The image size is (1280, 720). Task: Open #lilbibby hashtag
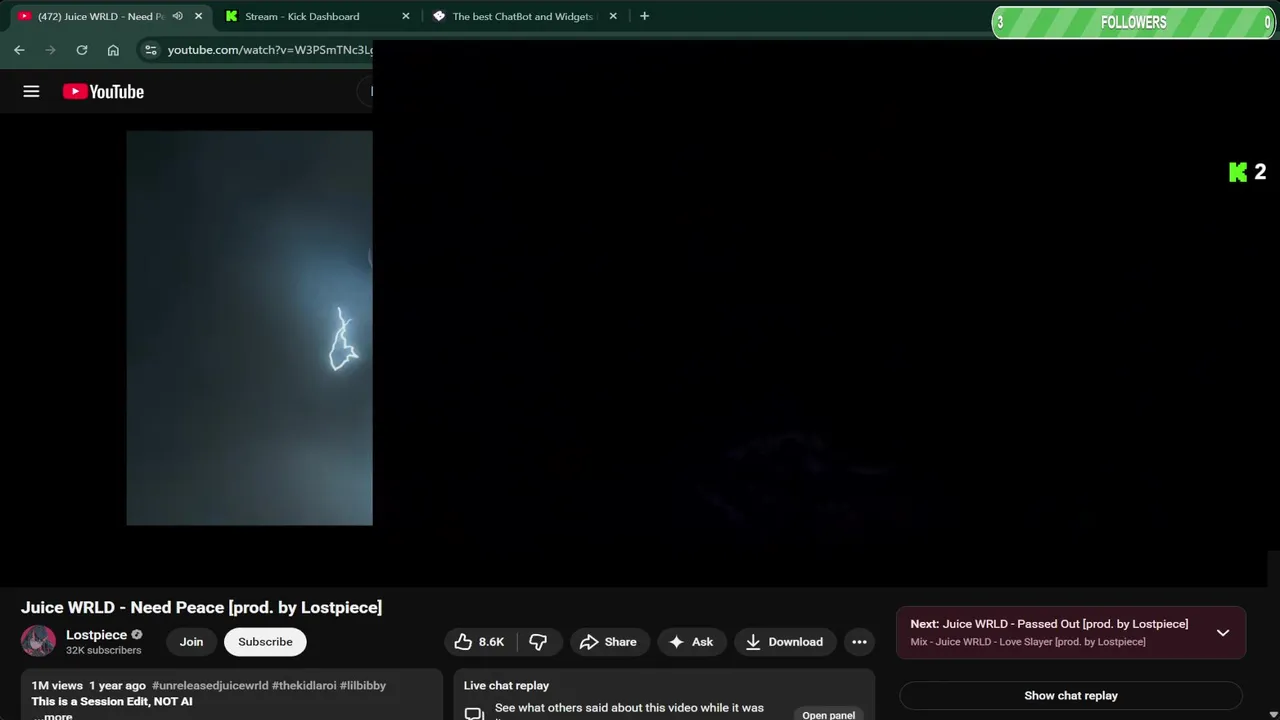click(x=363, y=686)
